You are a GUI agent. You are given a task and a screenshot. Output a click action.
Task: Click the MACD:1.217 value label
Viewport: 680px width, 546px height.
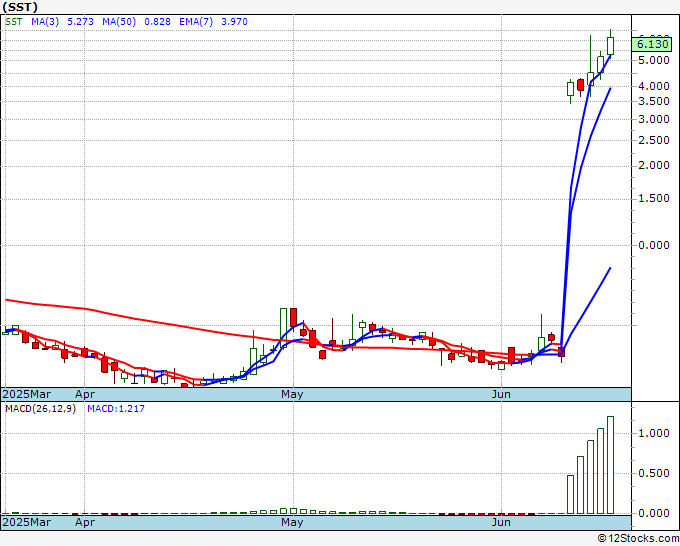(116, 409)
